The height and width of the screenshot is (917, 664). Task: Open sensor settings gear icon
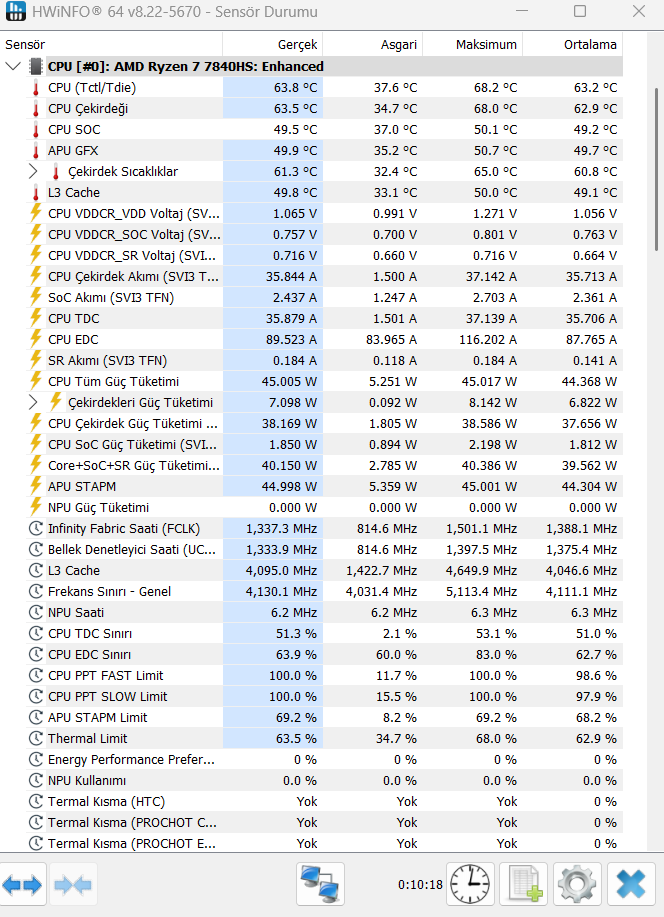(x=577, y=884)
